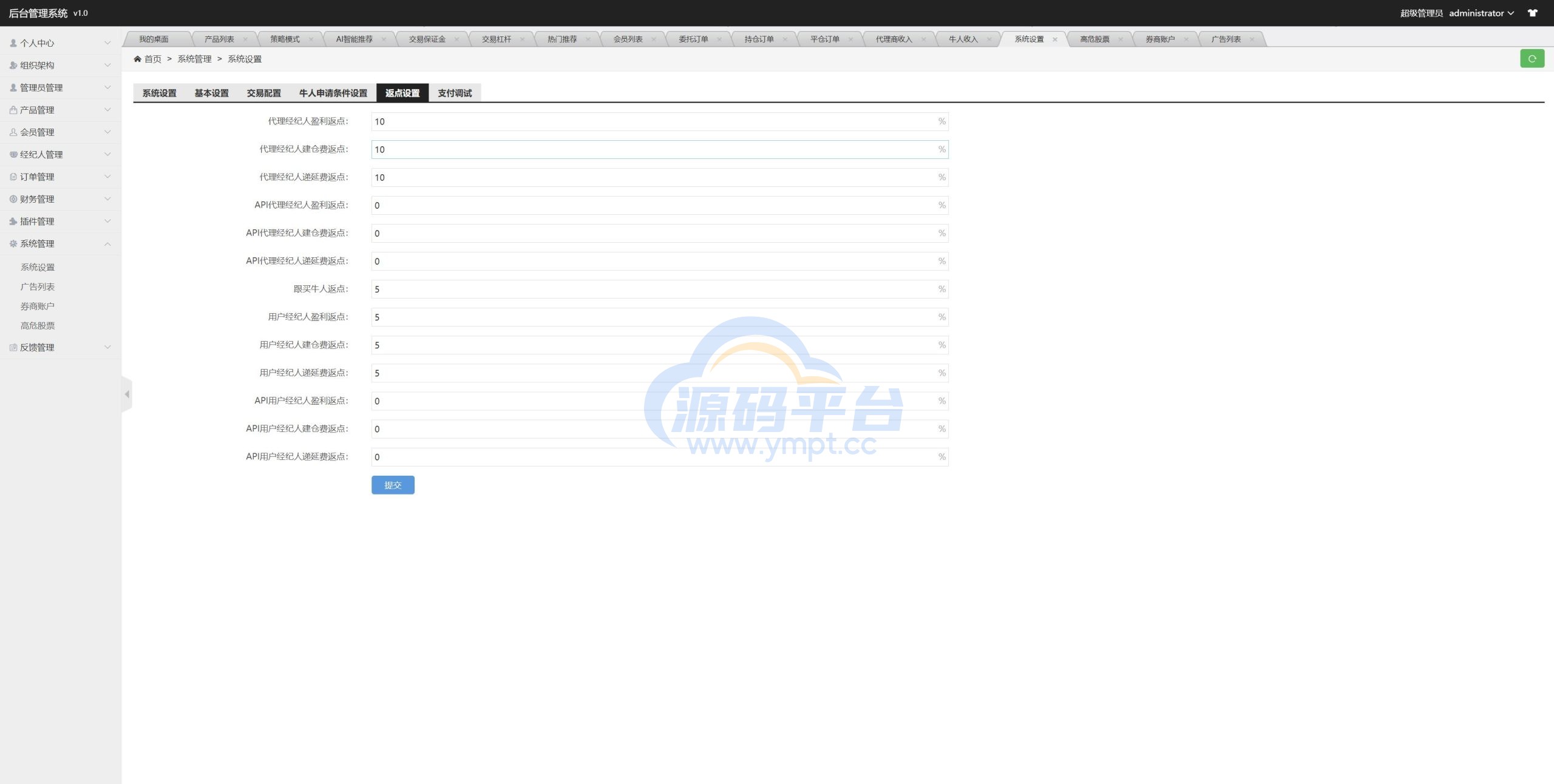Focus 跟买牛人返点 input field

click(x=660, y=289)
